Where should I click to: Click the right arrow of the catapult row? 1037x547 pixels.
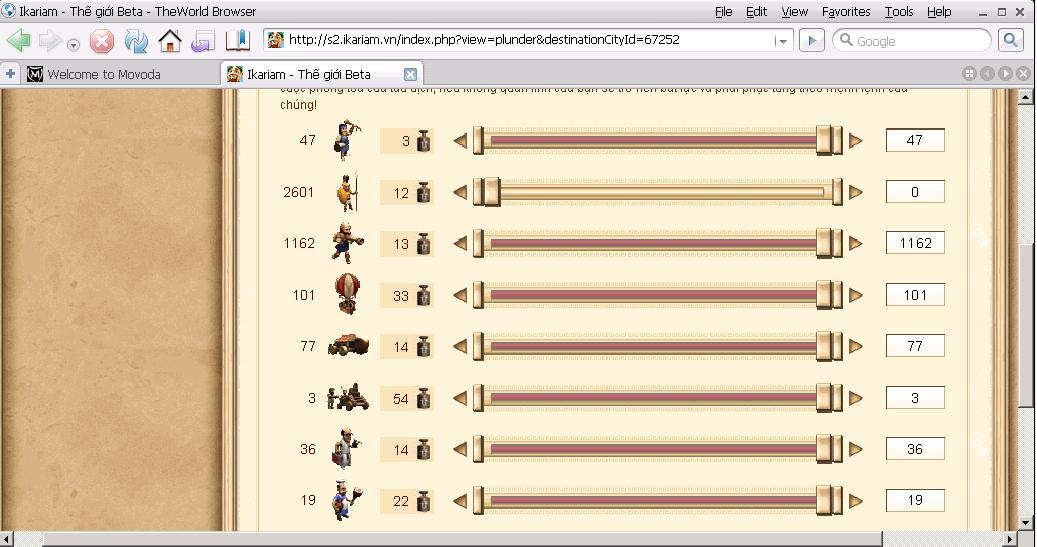tap(856, 398)
